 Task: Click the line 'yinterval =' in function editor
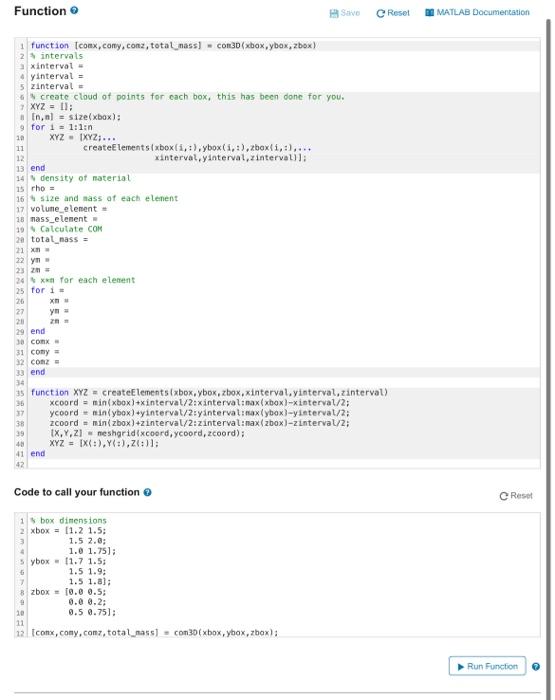[x=57, y=76]
